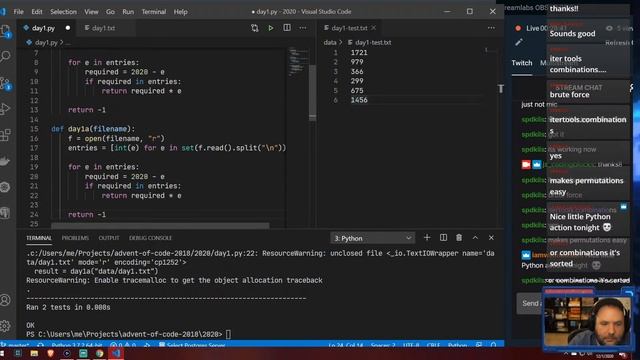Viewport: 640px width, 360px height.
Task: Open the Terminal menu
Action: [x=153, y=12]
